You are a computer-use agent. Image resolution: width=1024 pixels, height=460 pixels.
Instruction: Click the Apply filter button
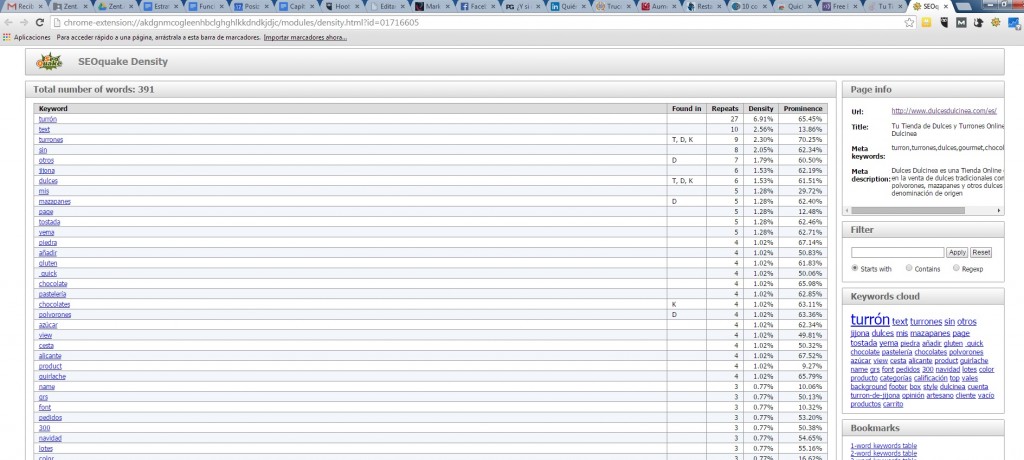[957, 252]
